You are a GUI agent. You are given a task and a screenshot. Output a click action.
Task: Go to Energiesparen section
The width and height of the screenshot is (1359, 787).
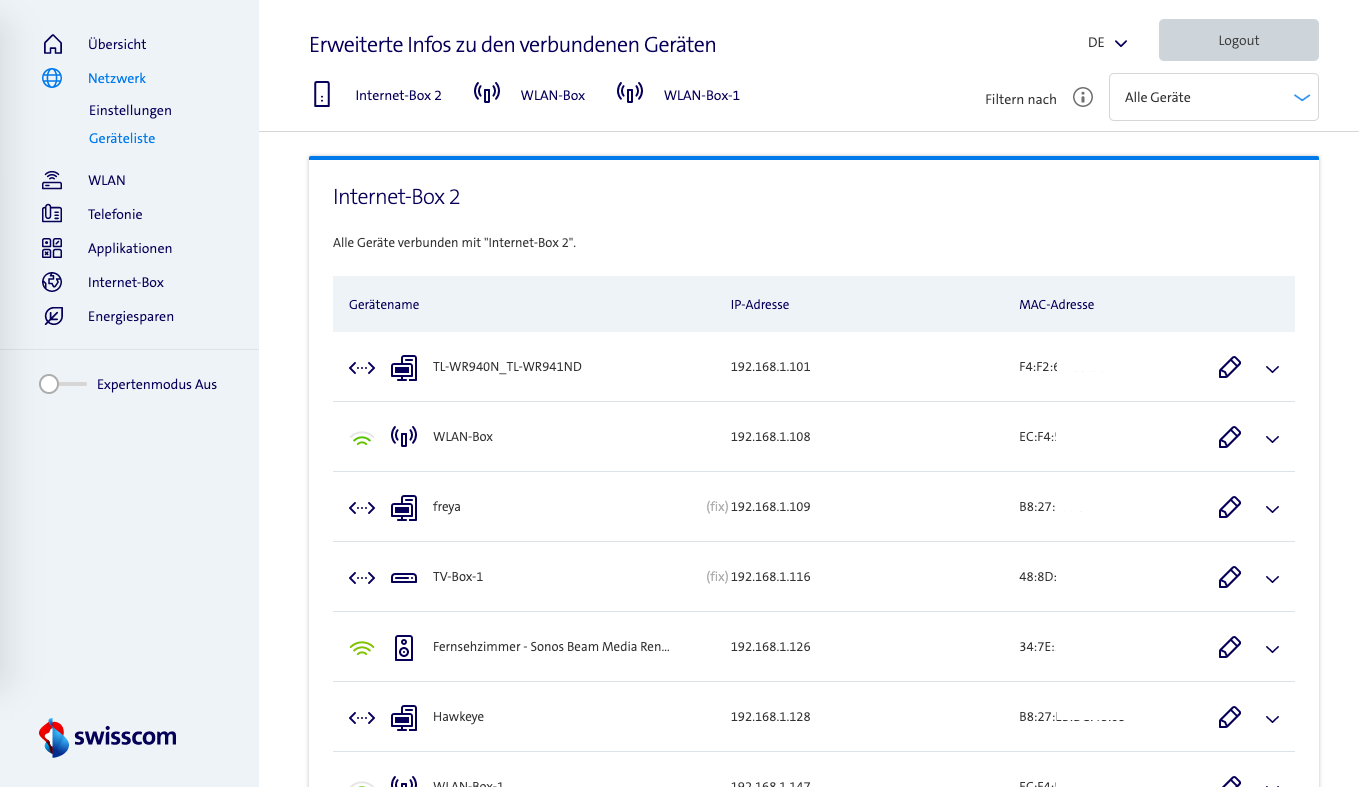tap(130, 316)
